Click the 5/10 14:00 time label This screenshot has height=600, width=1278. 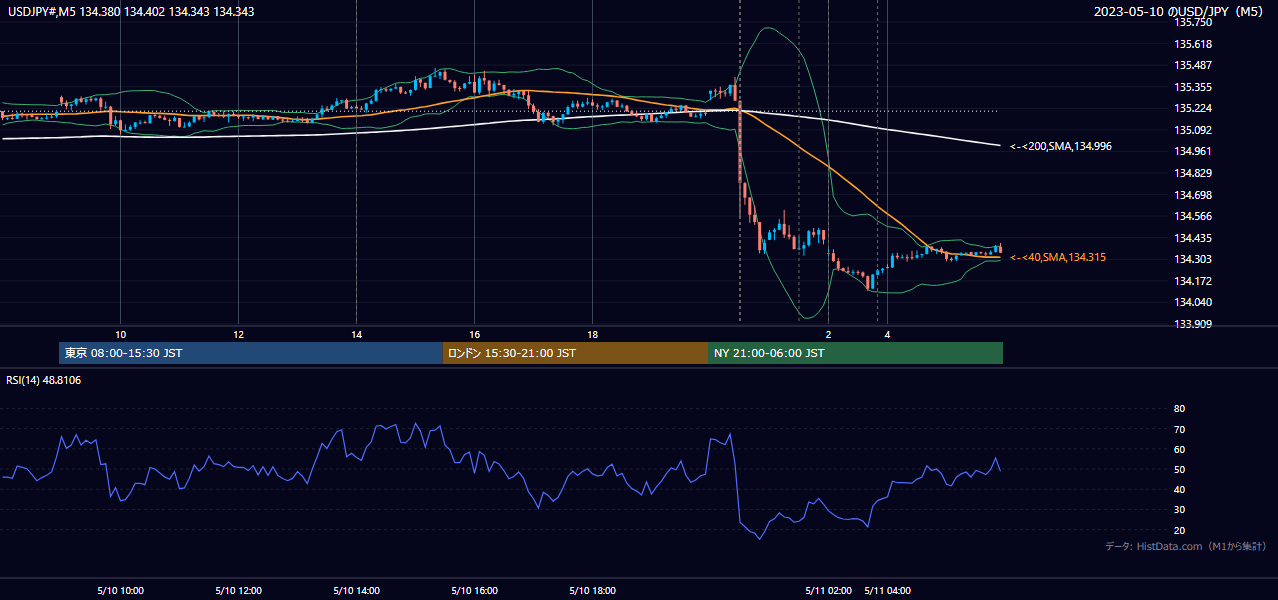pyautogui.click(x=356, y=591)
